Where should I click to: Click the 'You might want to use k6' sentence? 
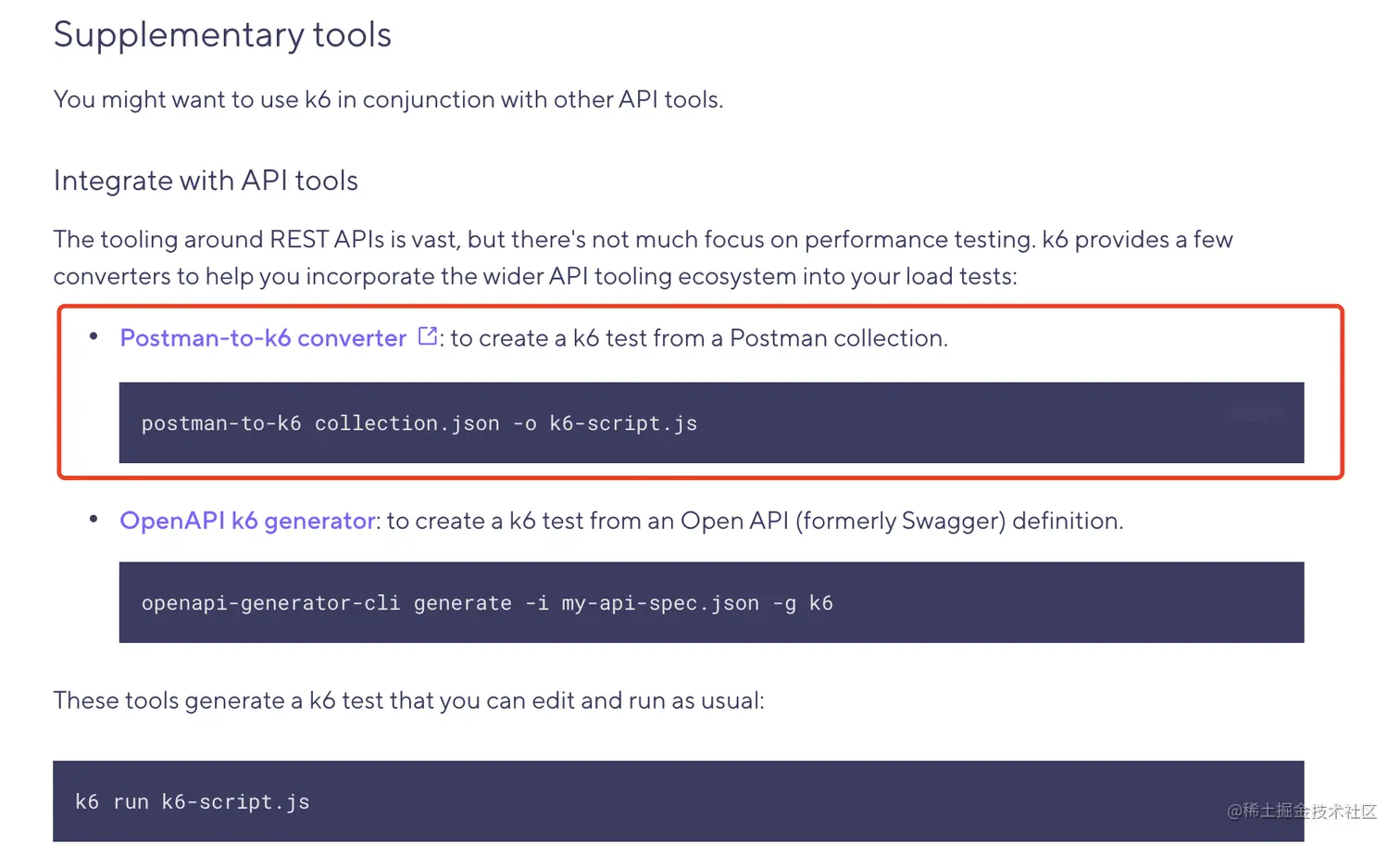[x=388, y=100]
